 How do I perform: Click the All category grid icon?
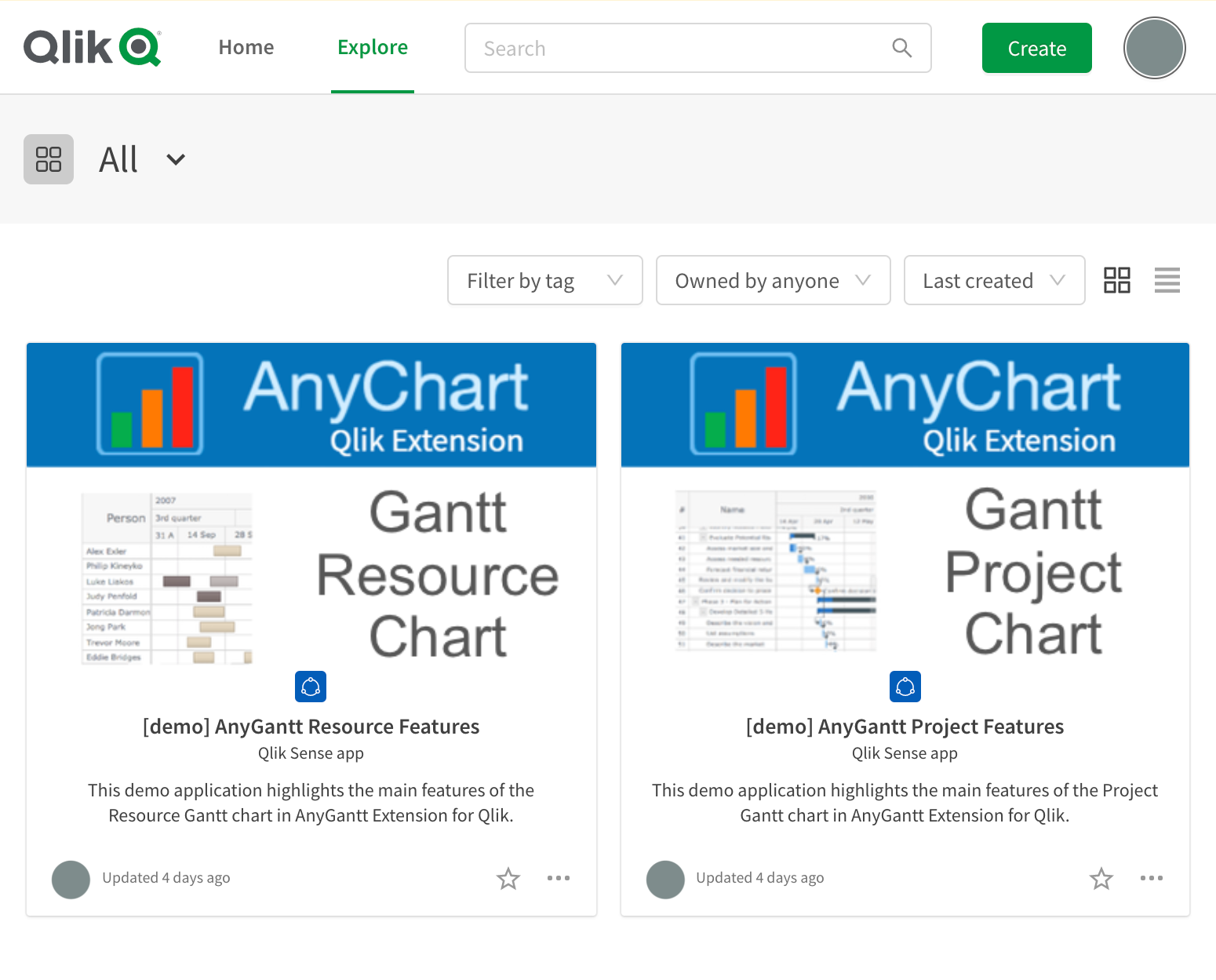[49, 159]
